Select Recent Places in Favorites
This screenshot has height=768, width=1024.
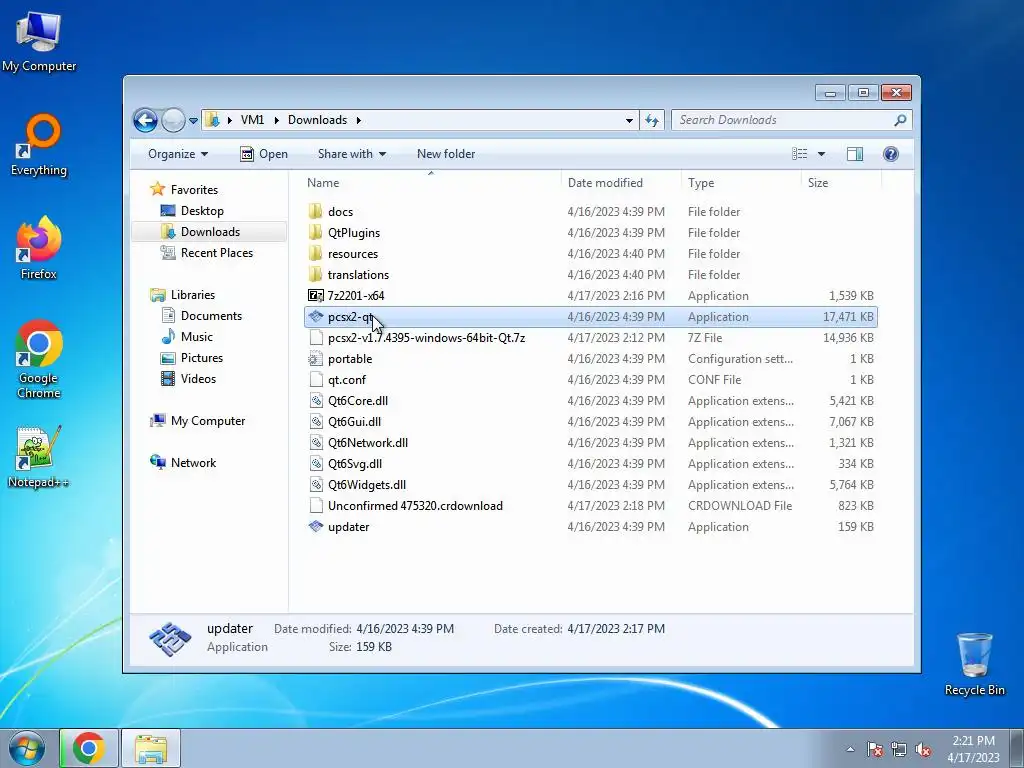(x=216, y=253)
